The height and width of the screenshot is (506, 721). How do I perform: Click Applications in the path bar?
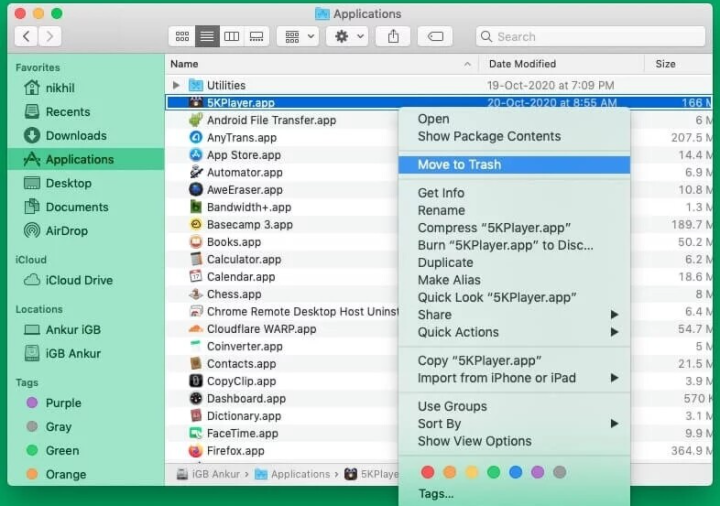pos(292,474)
